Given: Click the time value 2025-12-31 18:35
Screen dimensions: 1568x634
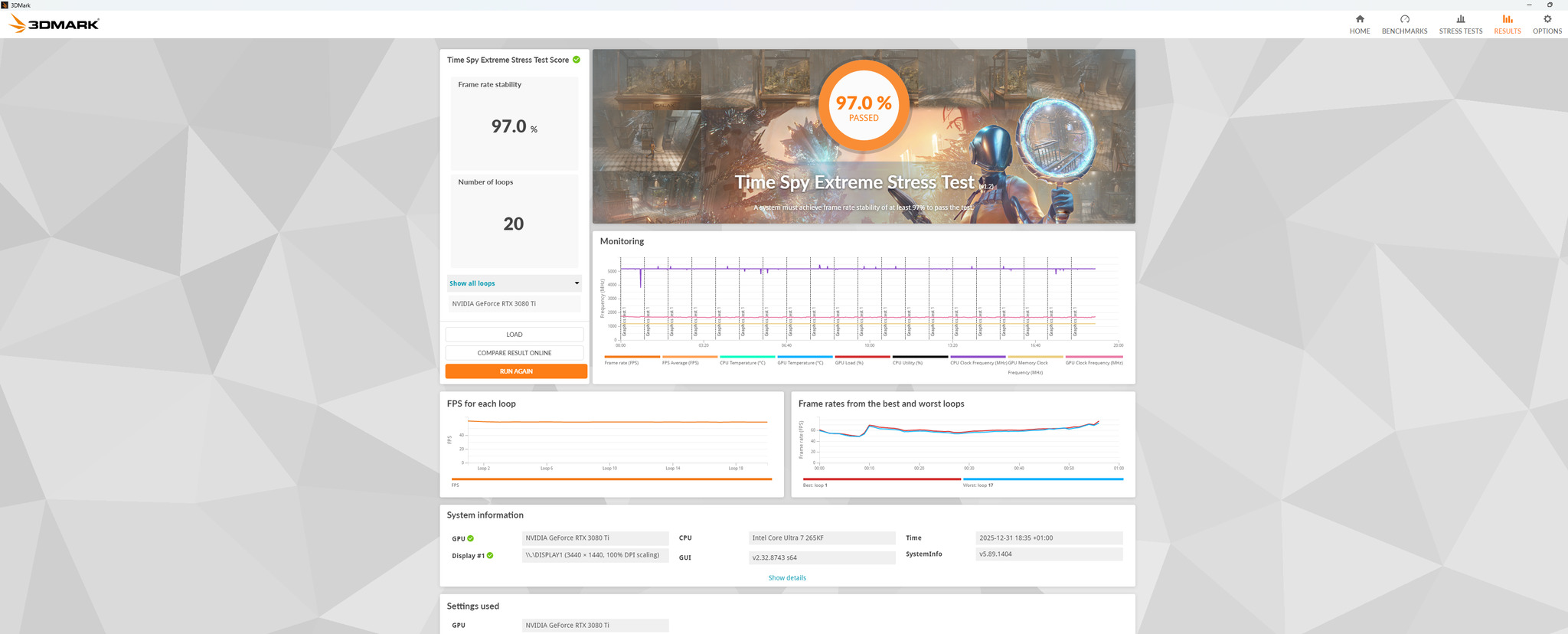Looking at the screenshot, I should [x=1049, y=538].
